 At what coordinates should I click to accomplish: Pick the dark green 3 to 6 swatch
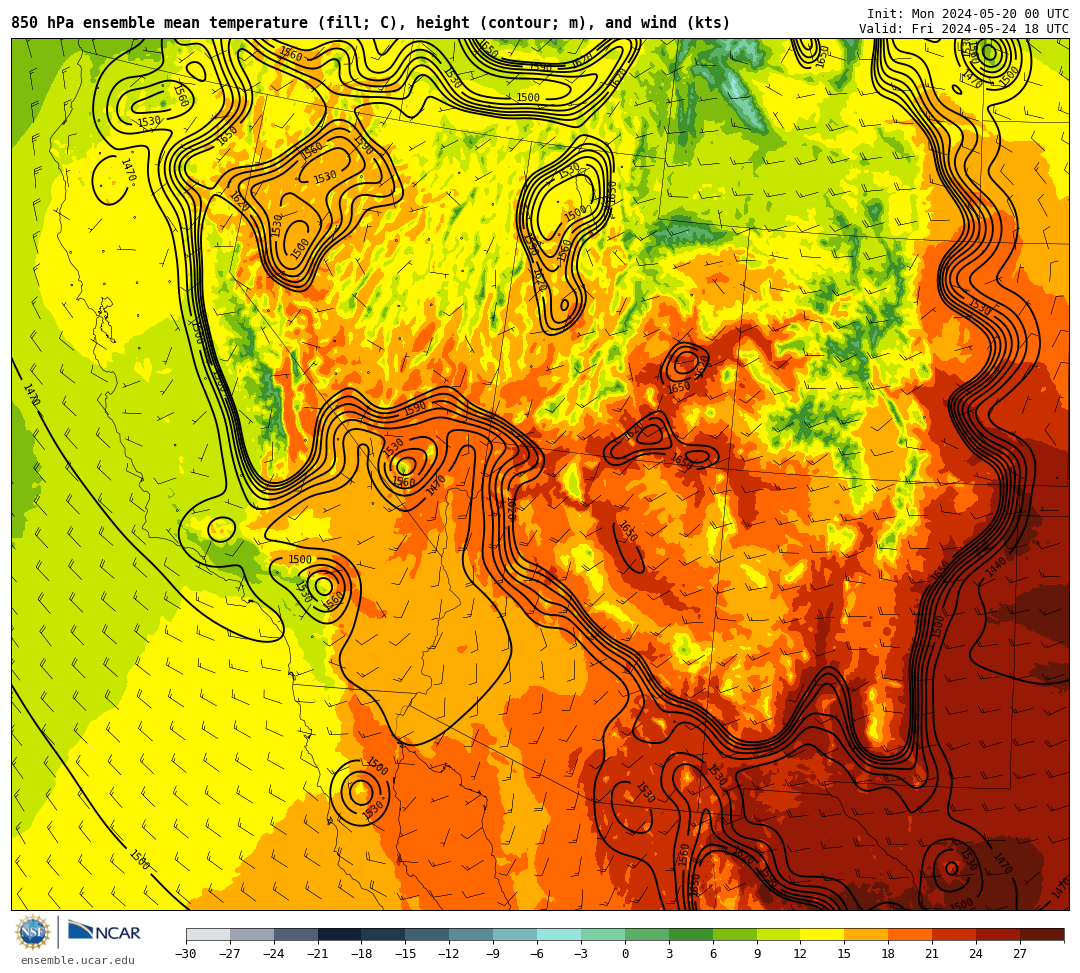pyautogui.click(x=691, y=934)
